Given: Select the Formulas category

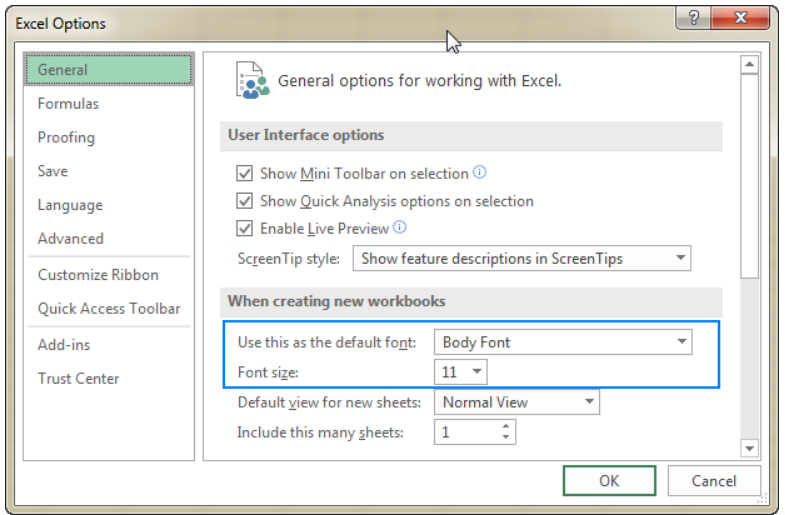Looking at the screenshot, I should 109,104.
